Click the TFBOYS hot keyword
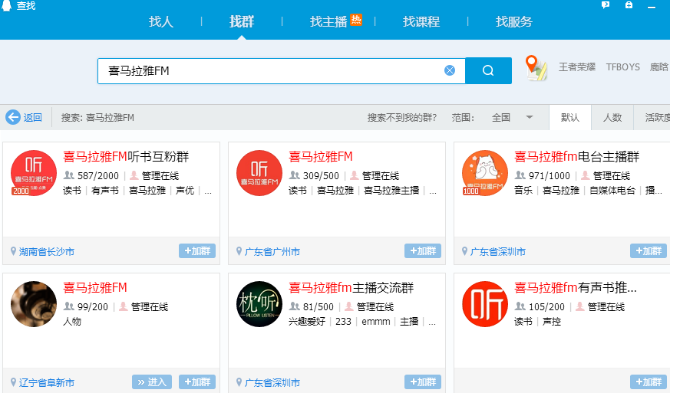The height and width of the screenshot is (395, 682). point(623,67)
